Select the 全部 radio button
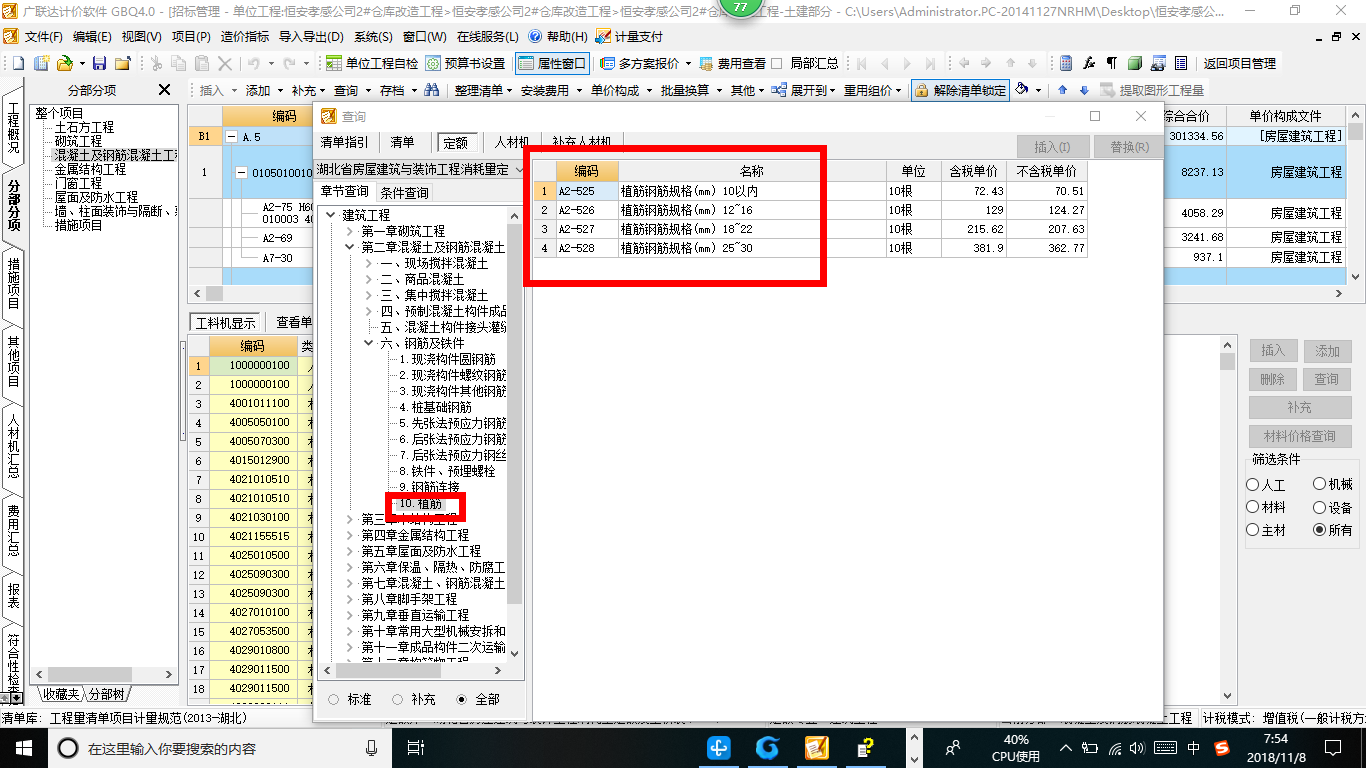This screenshot has height=768, width=1366. click(x=462, y=699)
